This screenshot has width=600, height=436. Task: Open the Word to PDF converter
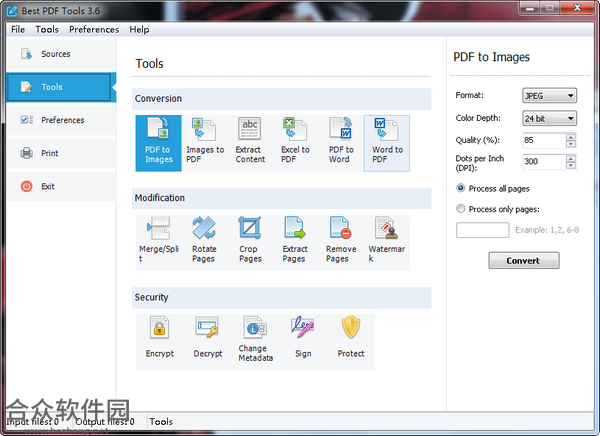click(x=386, y=143)
